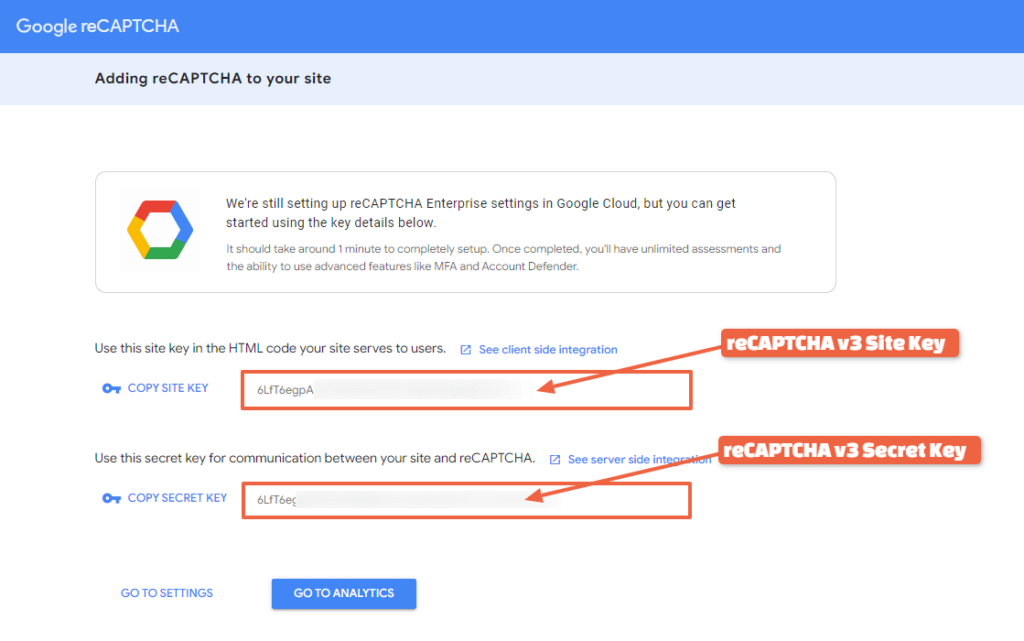1024x641 pixels.
Task: Open GO TO SETTINGS
Action: coord(166,593)
